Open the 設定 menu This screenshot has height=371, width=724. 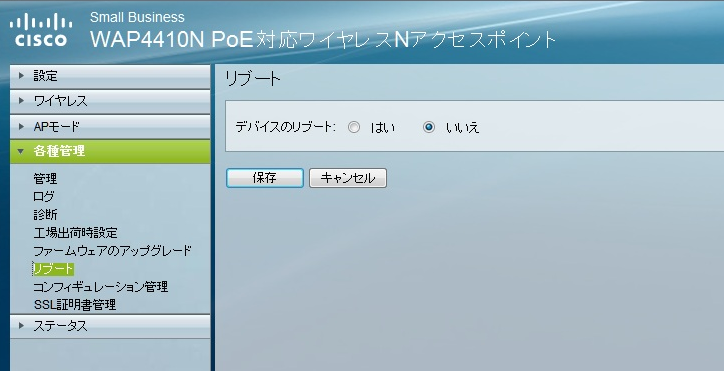click(110, 76)
